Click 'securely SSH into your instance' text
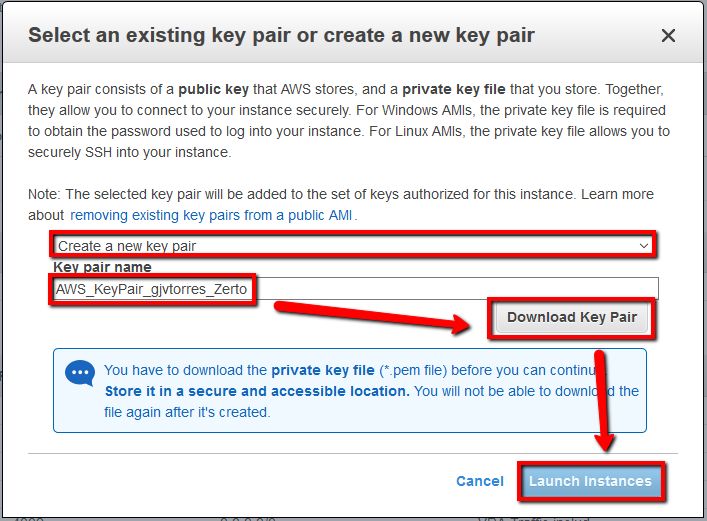This screenshot has height=521, width=707. [129, 152]
